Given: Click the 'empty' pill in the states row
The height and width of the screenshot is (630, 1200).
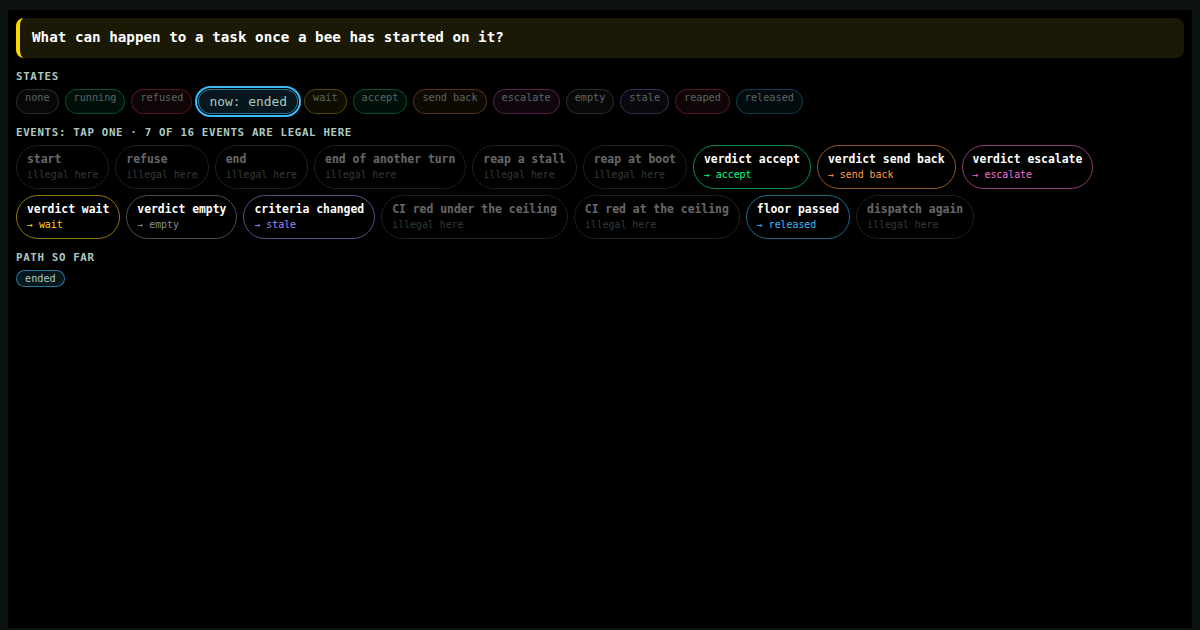Looking at the screenshot, I should 590,101.
